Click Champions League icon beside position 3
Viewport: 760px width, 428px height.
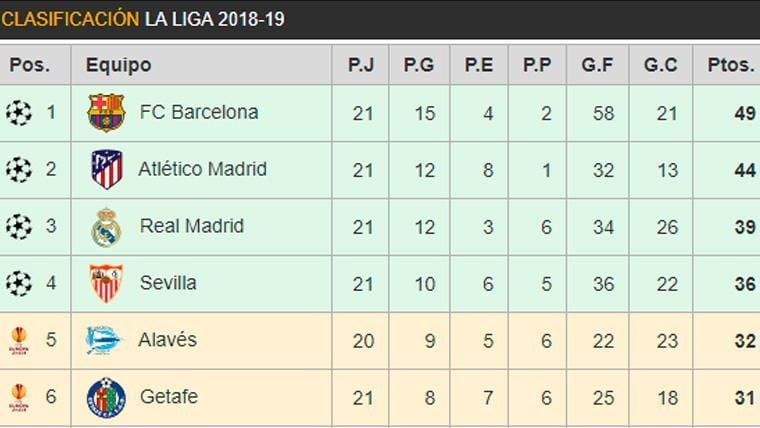pyautogui.click(x=19, y=227)
